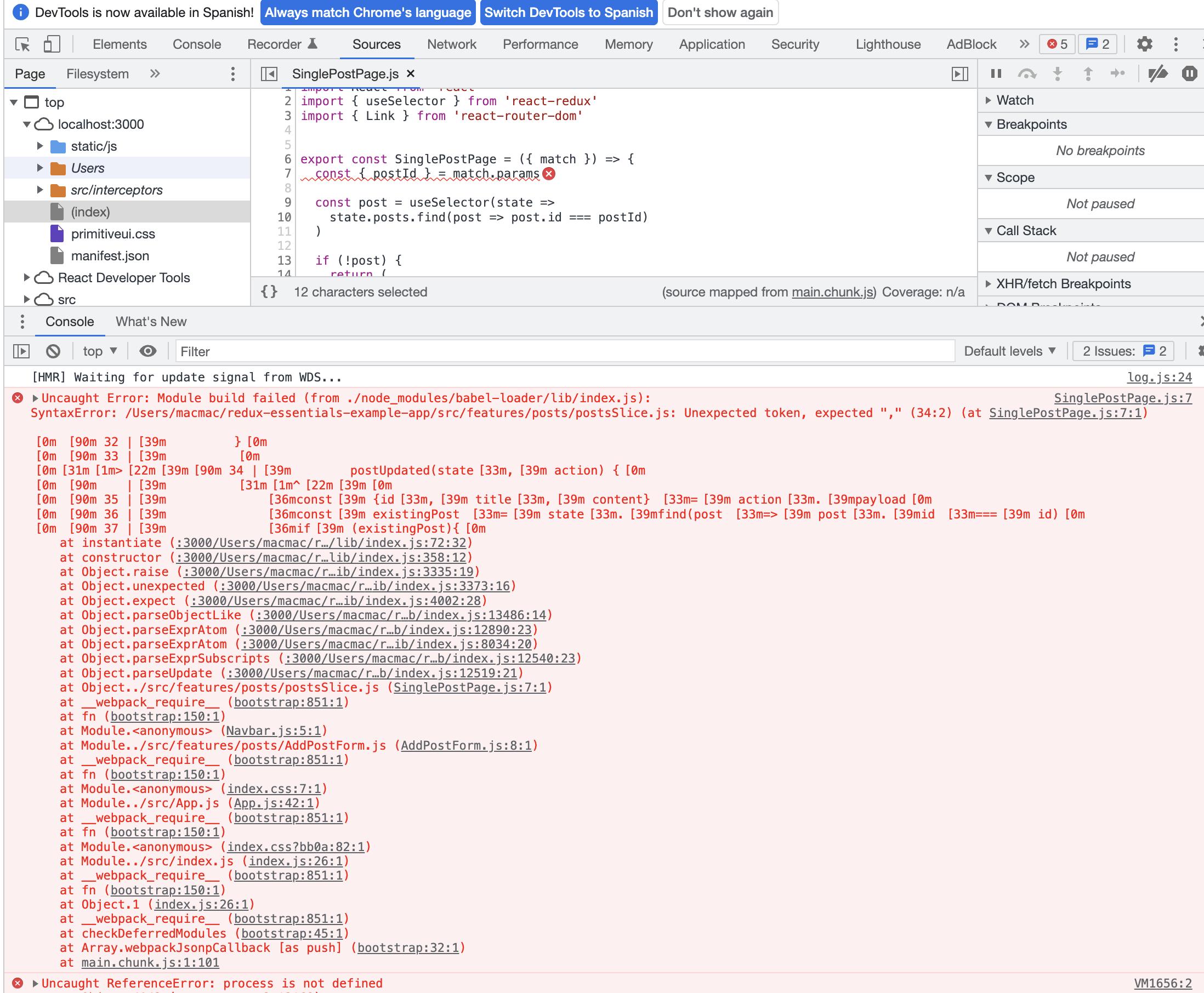Clear the console with the clear icon
This screenshot has width=1204, height=993.
(53, 351)
